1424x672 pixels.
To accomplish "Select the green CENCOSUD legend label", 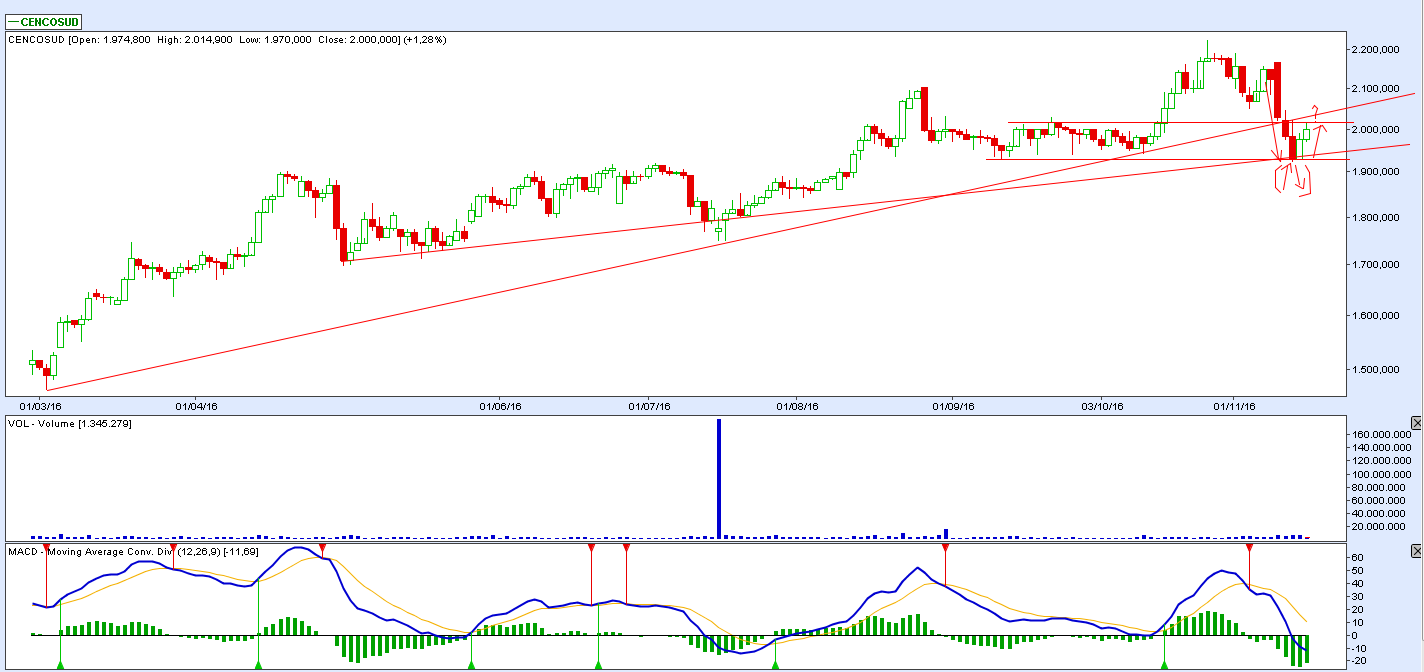I will pyautogui.click(x=44, y=21).
